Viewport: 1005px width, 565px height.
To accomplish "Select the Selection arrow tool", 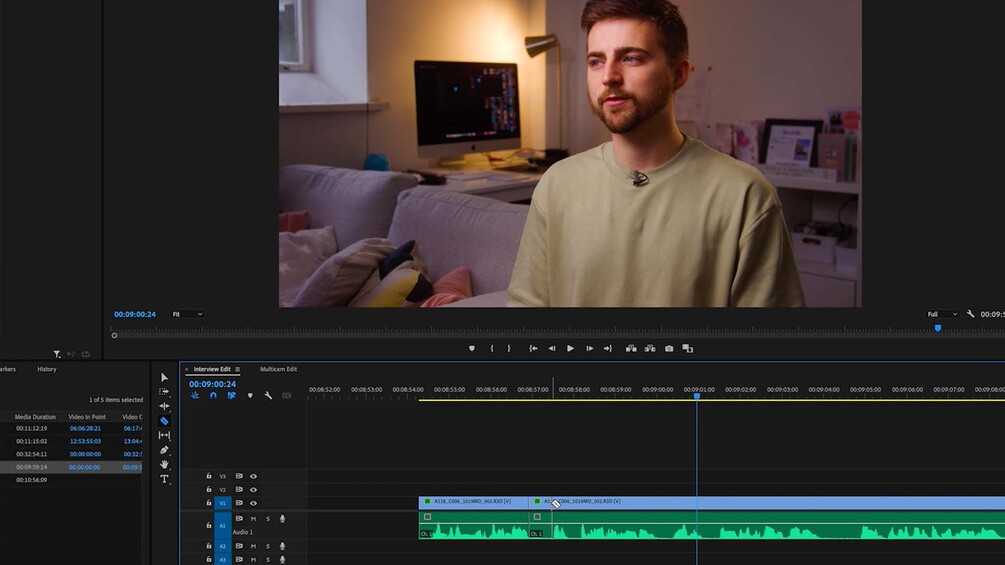I will [164, 377].
